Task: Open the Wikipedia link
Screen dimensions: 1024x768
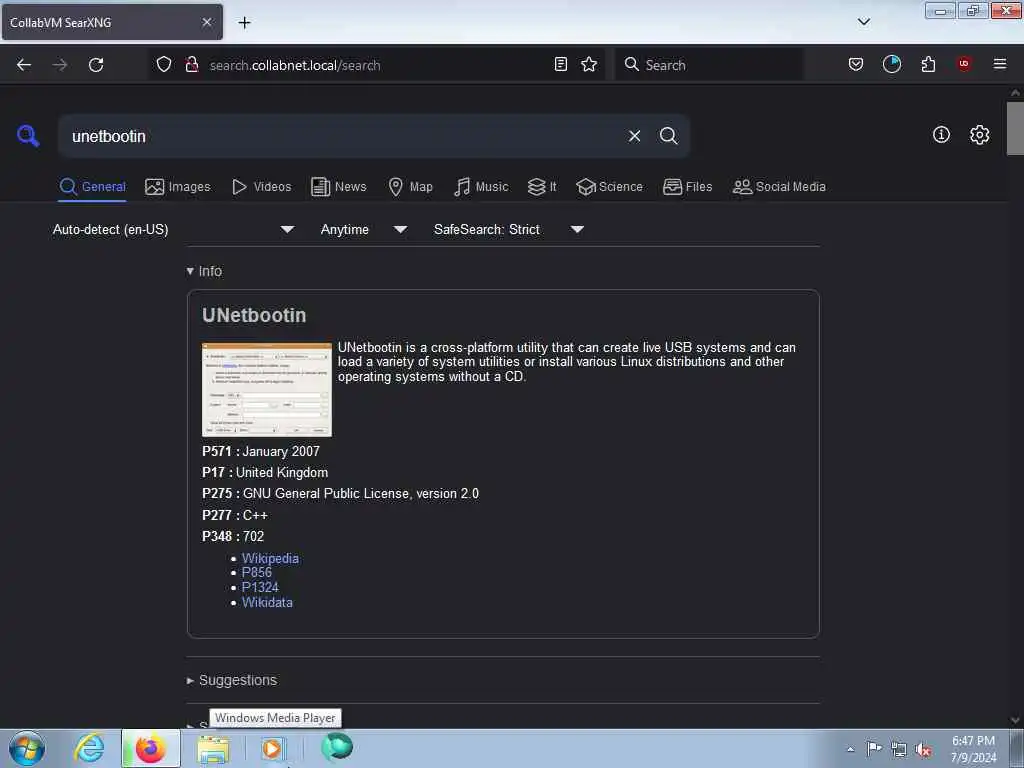Action: (x=270, y=558)
